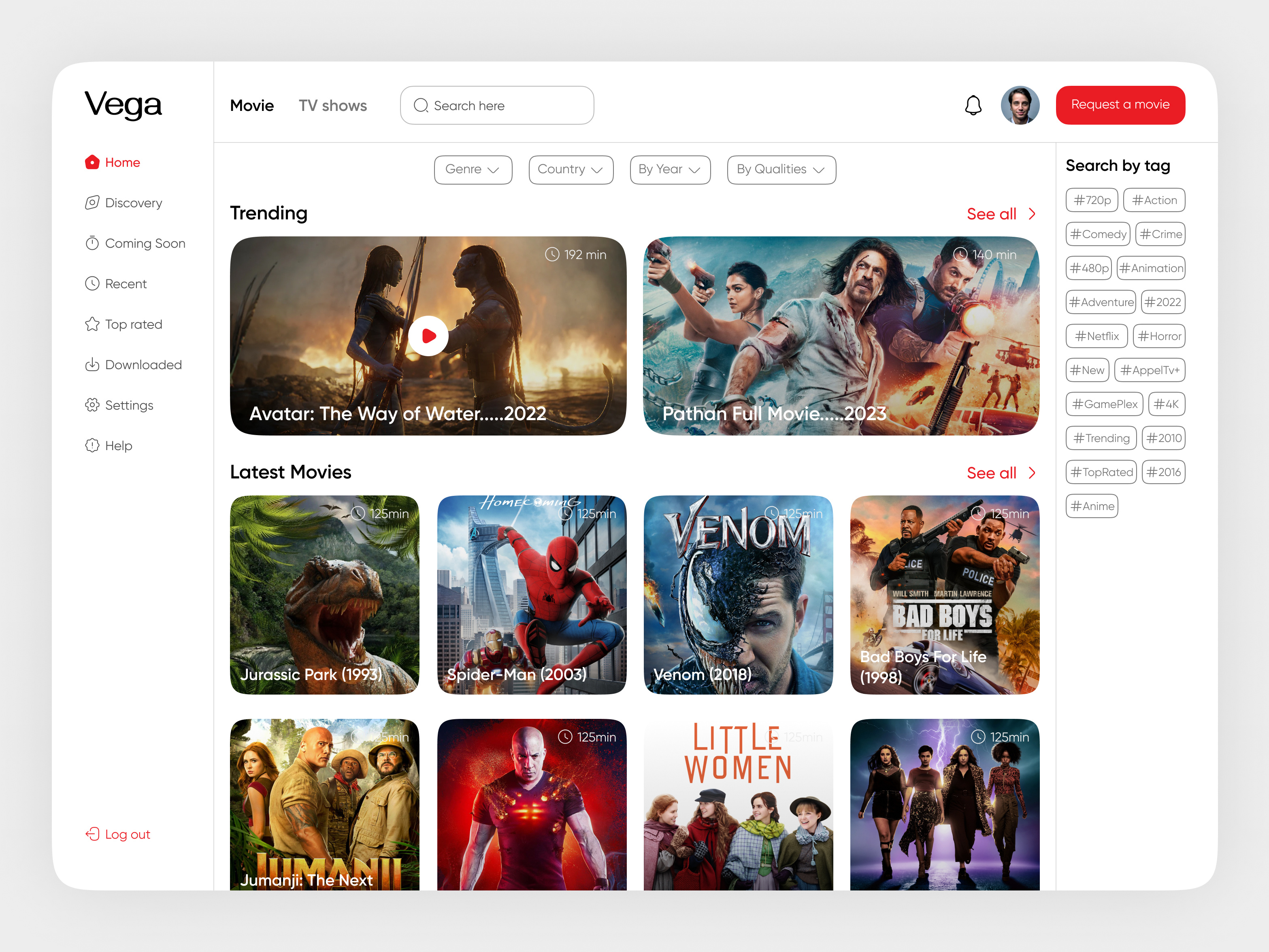Click the Avatar 192 min clock icon
The height and width of the screenshot is (952, 1269).
tap(552, 254)
